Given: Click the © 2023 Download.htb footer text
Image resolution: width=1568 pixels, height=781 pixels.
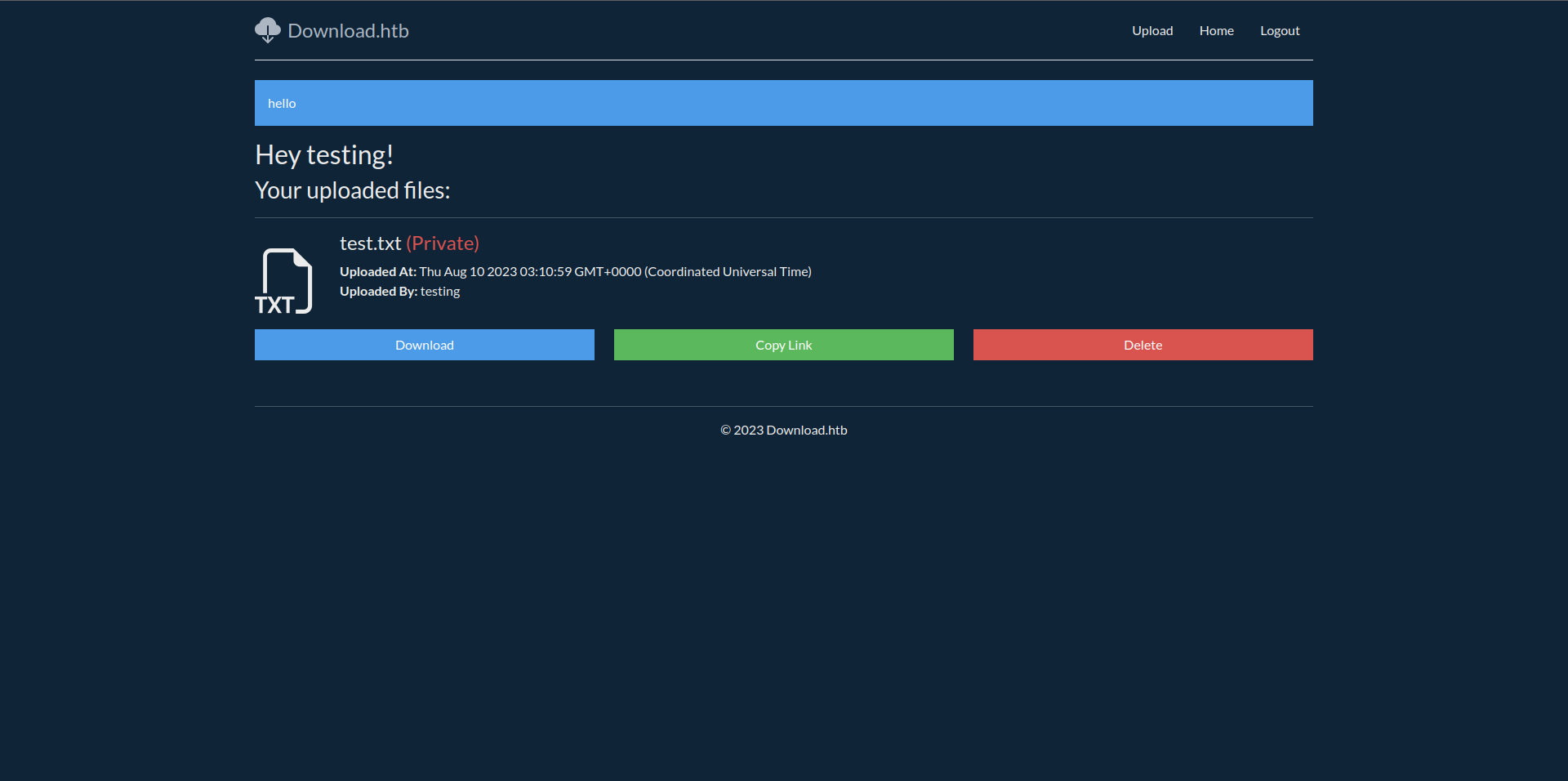Looking at the screenshot, I should click(x=783, y=431).
